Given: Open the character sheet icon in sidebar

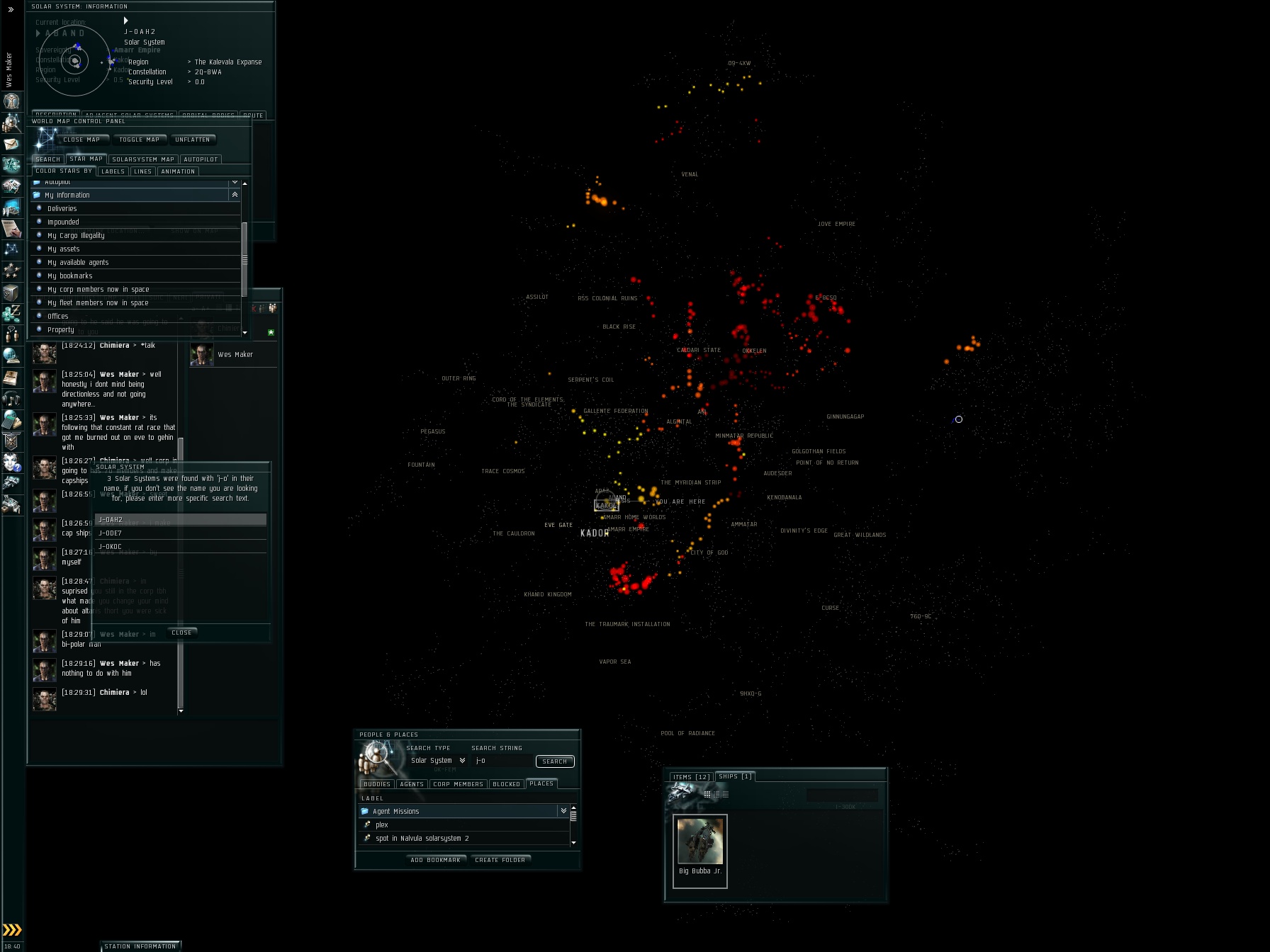Looking at the screenshot, I should pos(11,101).
